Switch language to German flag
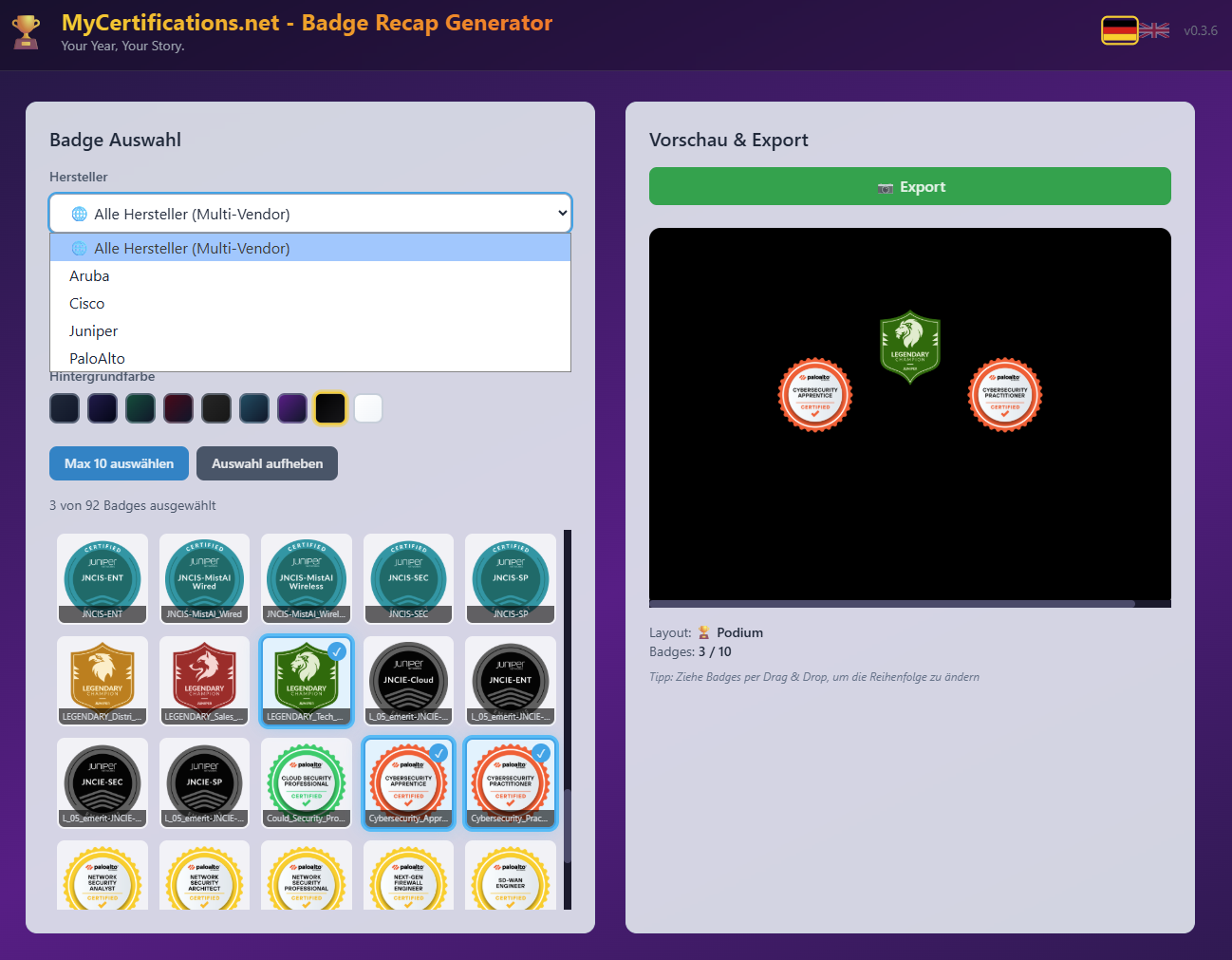Screen dimensions: 1232x960 (1119, 30)
